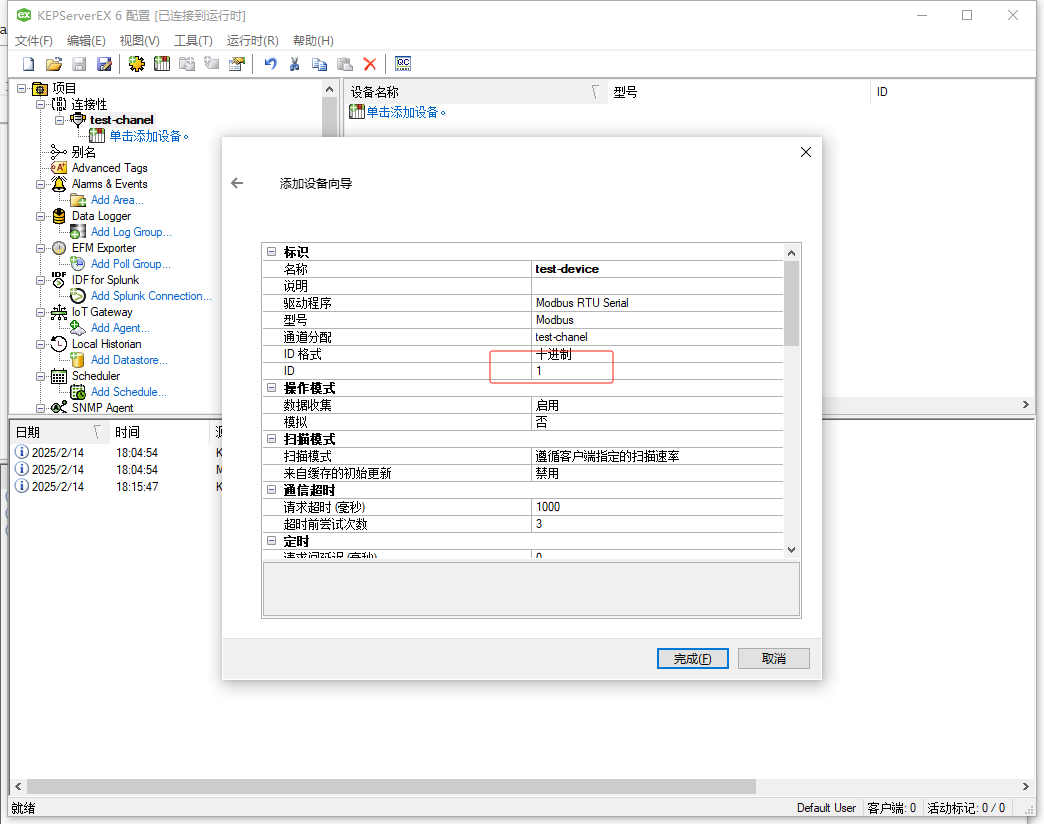Screen dimensions: 1044x824
Task: Collapse the 标识 property group
Action: tap(272, 252)
